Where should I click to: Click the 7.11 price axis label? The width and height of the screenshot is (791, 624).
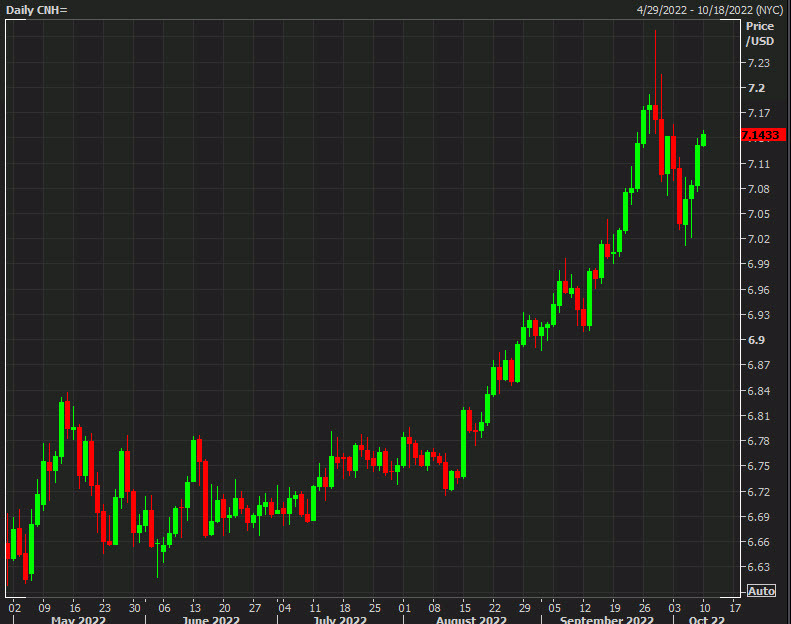click(759, 164)
